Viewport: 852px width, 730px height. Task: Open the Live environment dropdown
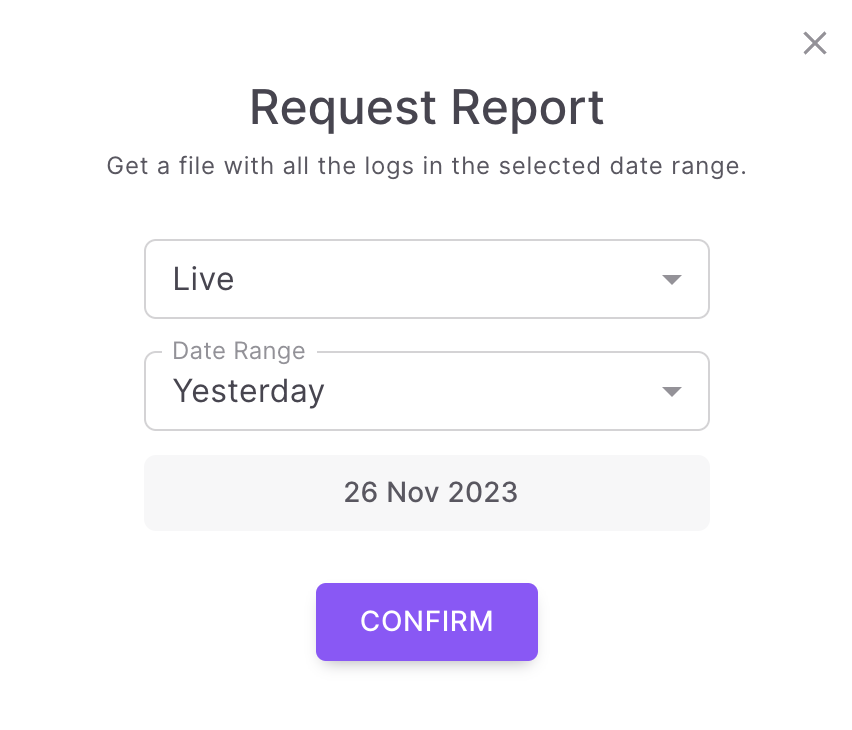pyautogui.click(x=427, y=279)
